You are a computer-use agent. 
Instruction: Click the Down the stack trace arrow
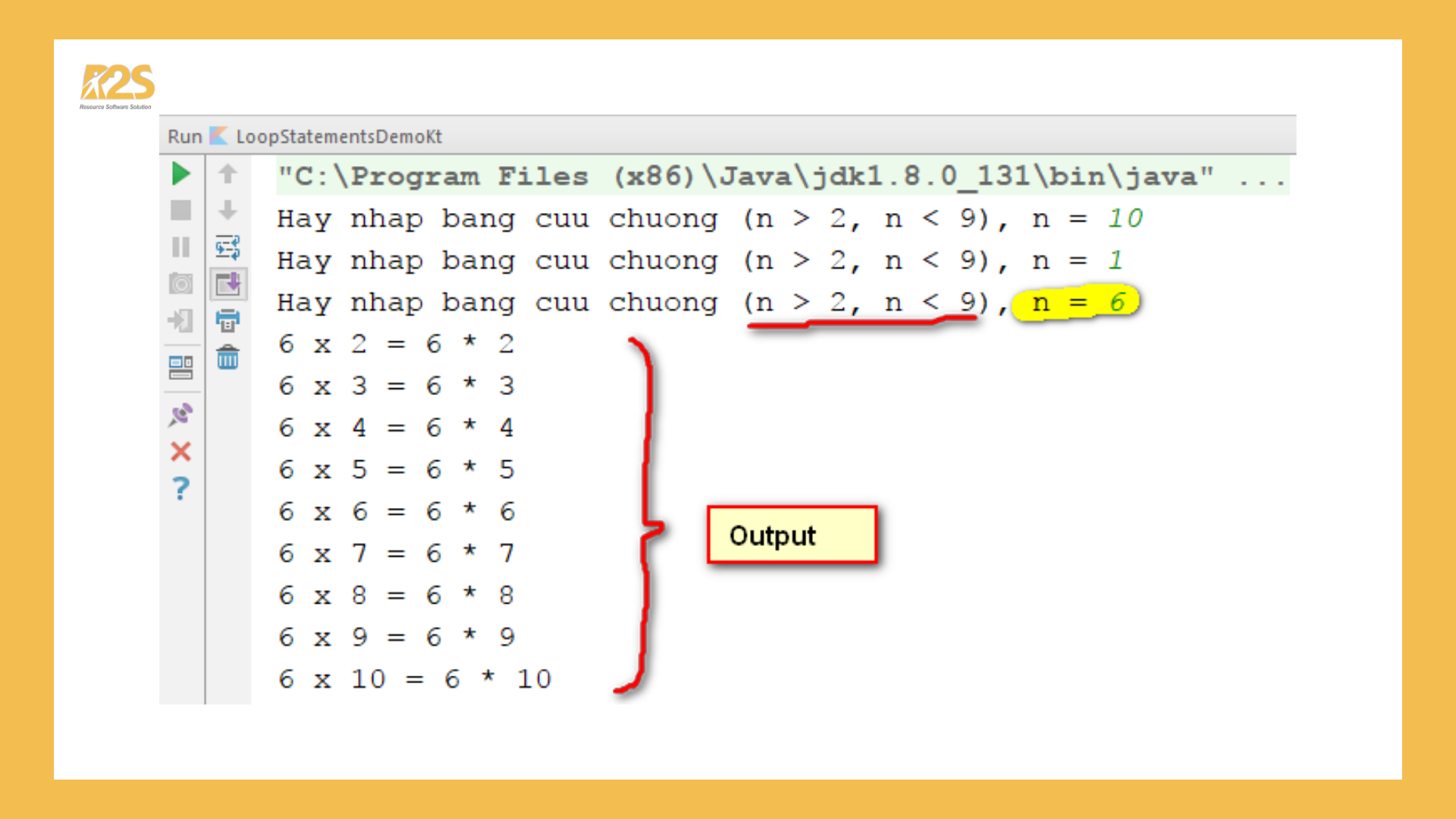227,210
